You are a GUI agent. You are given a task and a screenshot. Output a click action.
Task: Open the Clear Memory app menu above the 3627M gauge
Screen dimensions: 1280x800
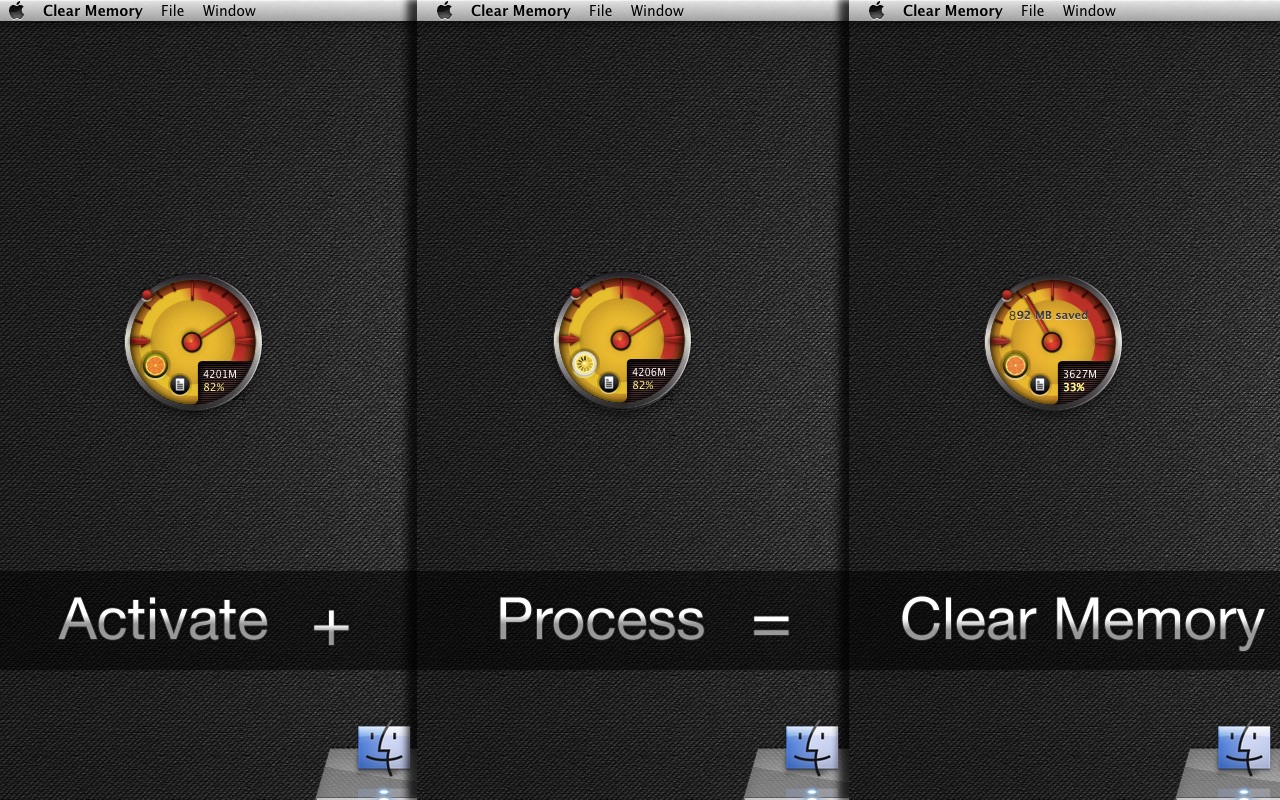coord(952,11)
